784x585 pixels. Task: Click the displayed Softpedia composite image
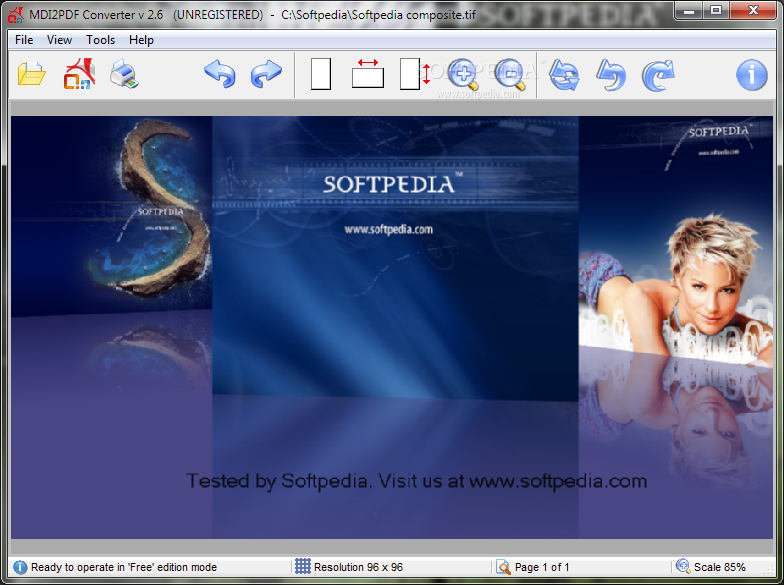392,328
